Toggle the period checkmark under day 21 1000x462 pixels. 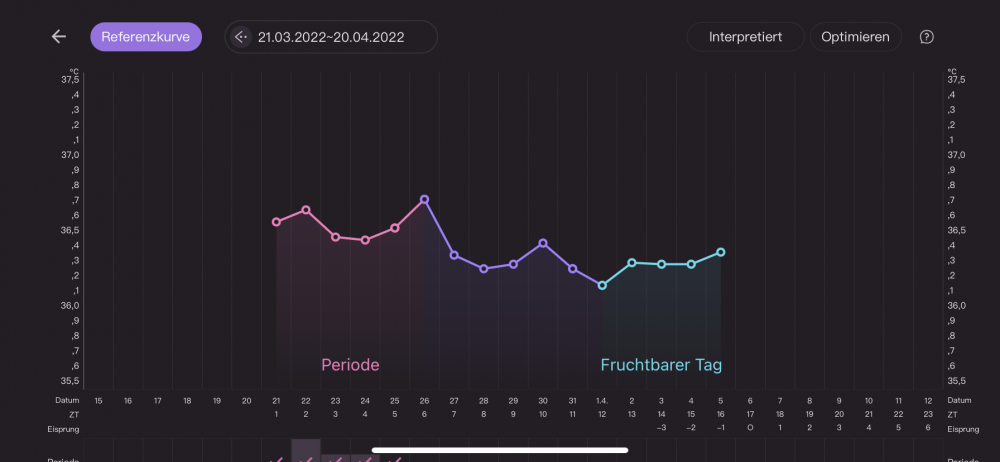click(x=276, y=459)
